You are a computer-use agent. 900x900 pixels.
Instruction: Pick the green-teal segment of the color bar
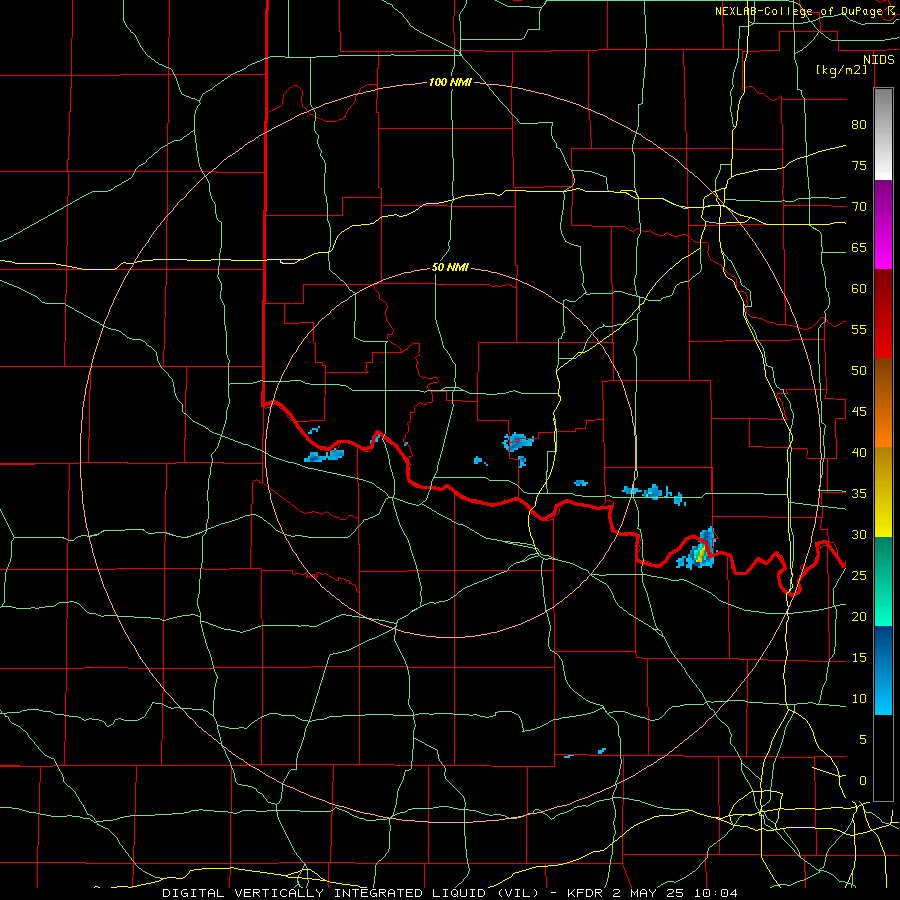click(883, 581)
